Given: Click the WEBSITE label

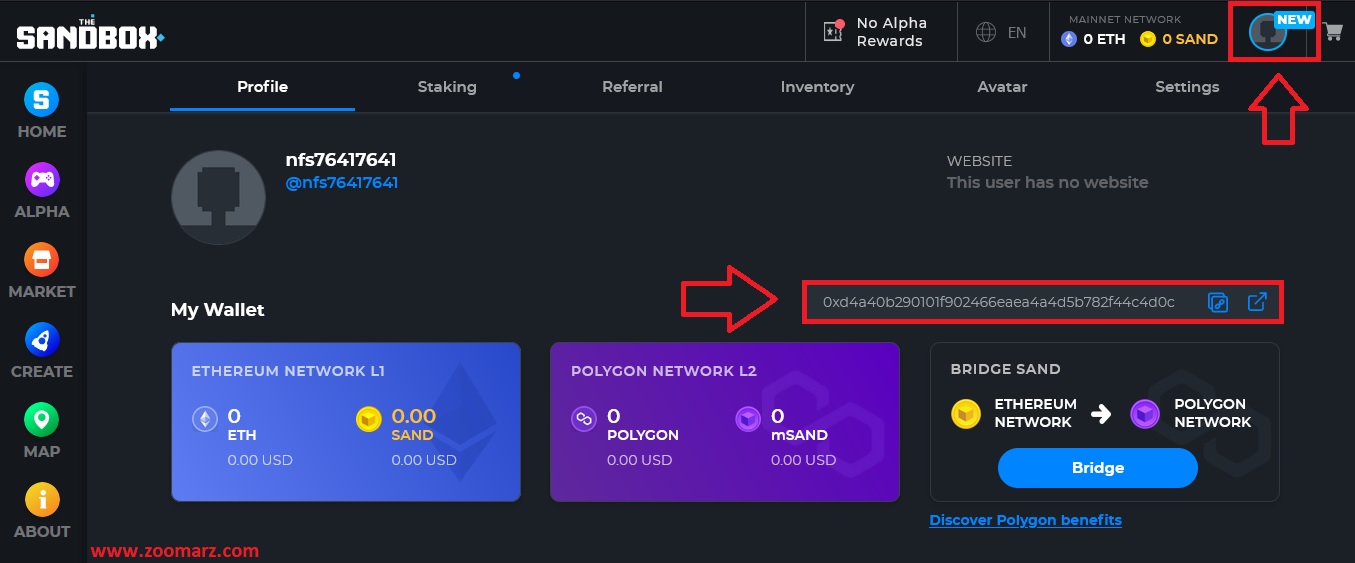Looking at the screenshot, I should 979,161.
